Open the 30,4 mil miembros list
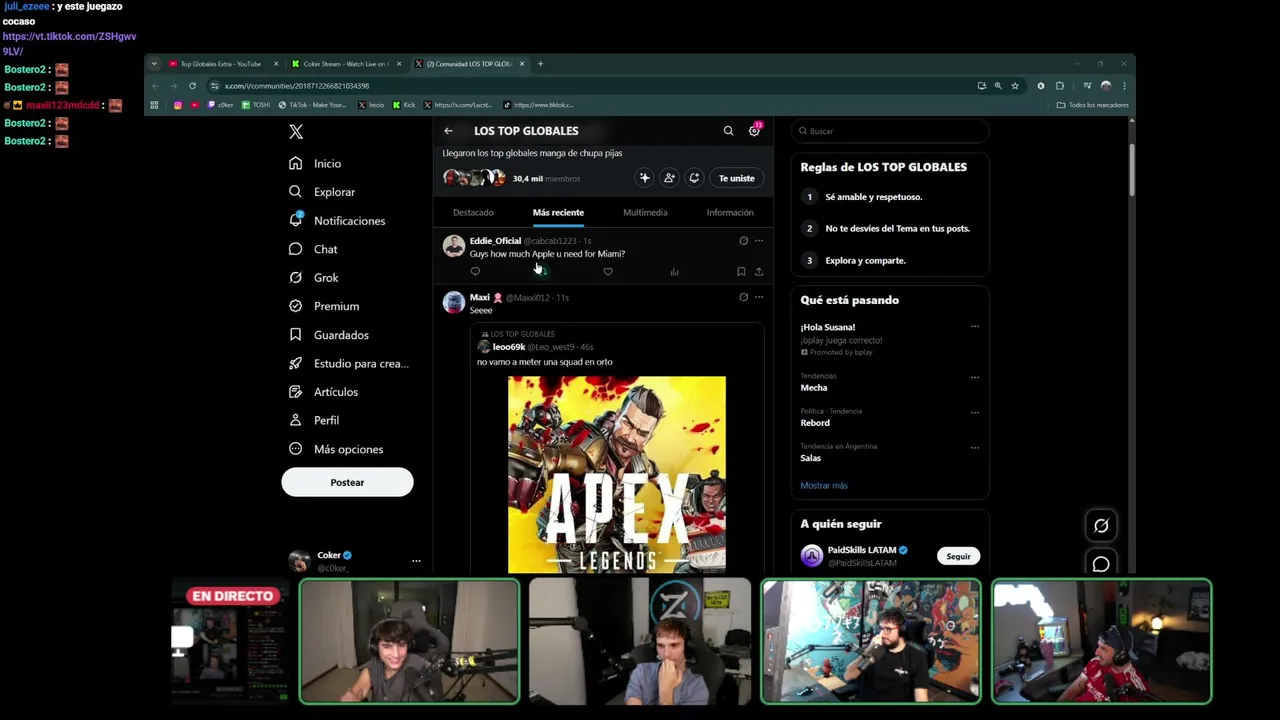The width and height of the screenshot is (1280, 720). (x=546, y=179)
